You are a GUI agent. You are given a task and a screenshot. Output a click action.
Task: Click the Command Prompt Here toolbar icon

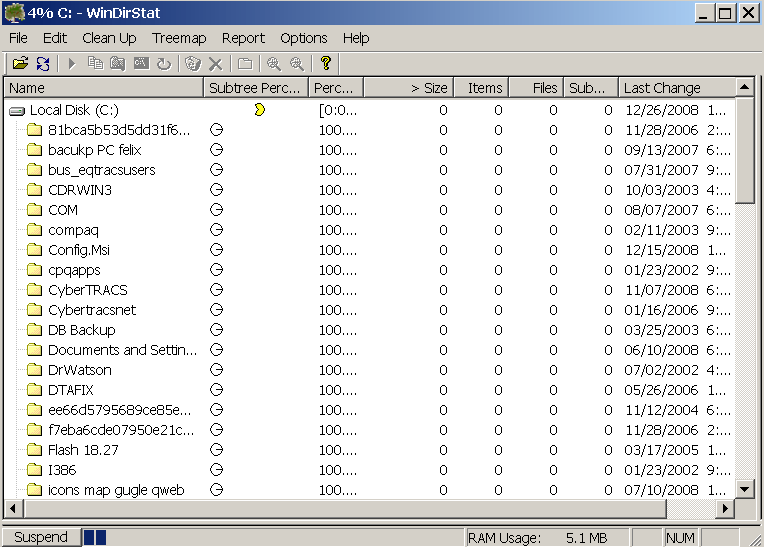pos(141,64)
